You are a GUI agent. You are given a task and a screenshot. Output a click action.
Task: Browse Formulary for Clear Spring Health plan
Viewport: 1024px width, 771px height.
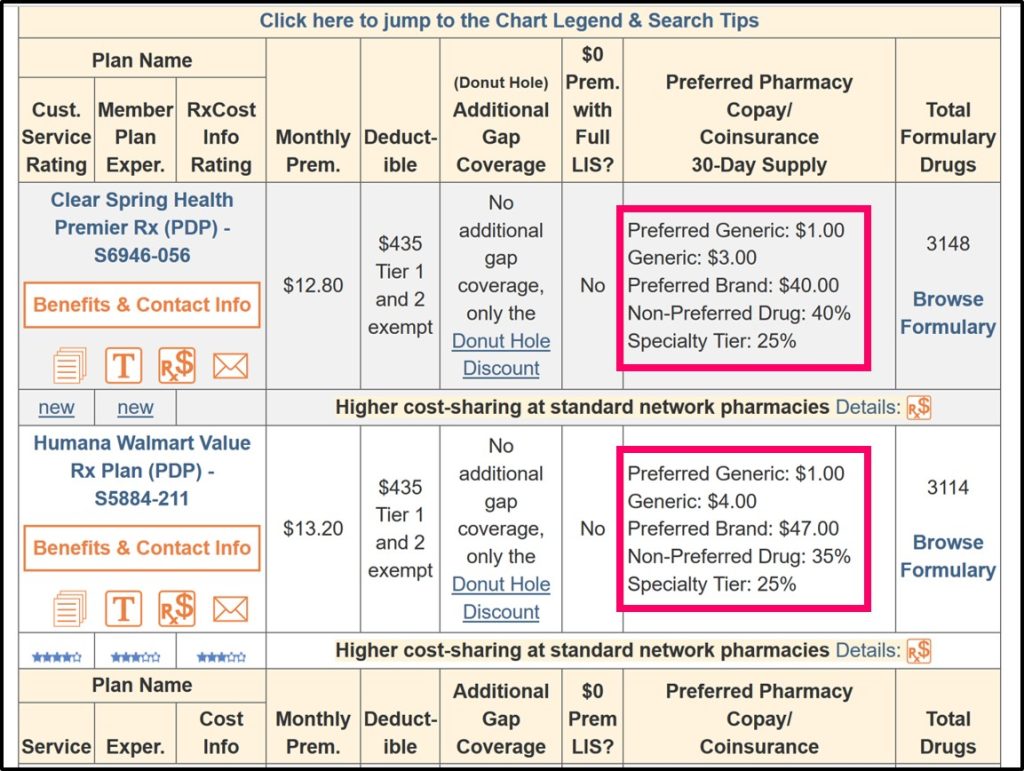tap(947, 313)
